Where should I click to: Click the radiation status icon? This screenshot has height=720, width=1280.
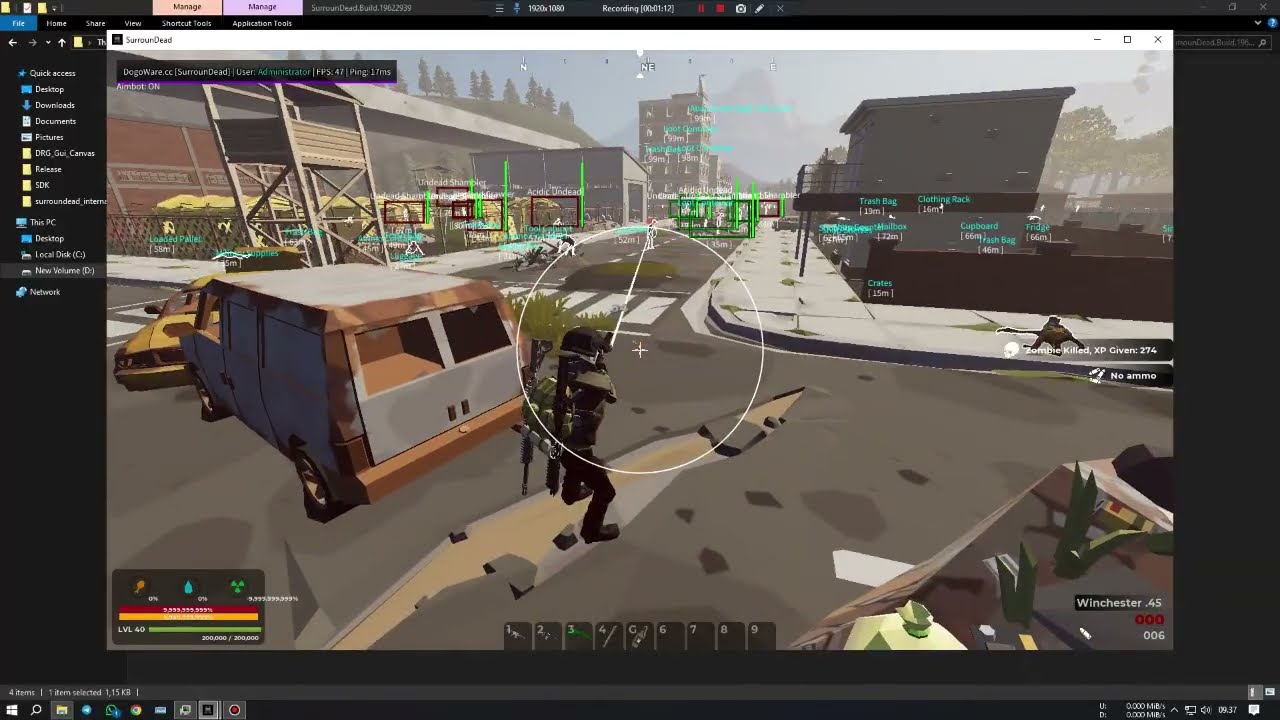pos(237,587)
